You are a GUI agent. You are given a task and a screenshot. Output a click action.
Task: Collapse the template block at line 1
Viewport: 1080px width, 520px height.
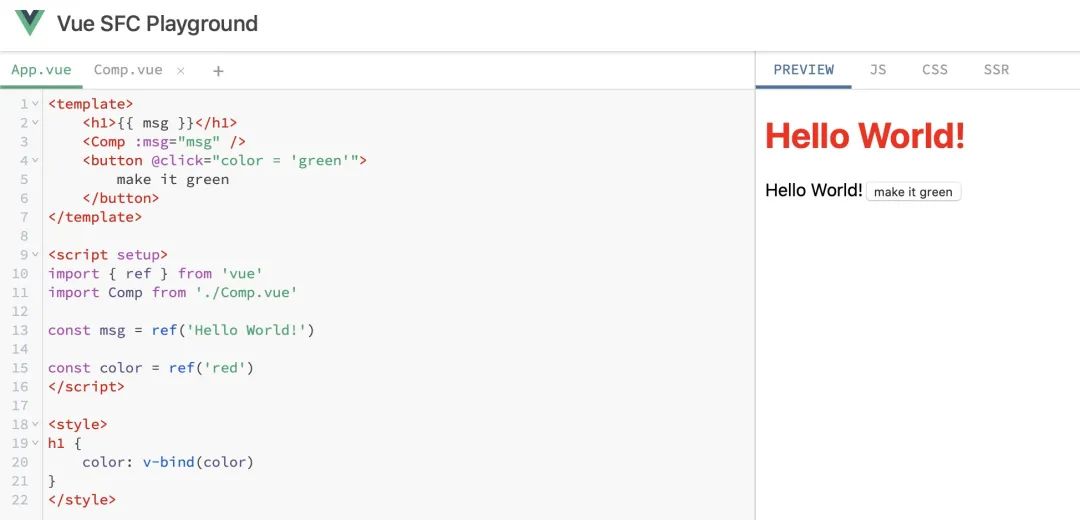tap(34, 104)
